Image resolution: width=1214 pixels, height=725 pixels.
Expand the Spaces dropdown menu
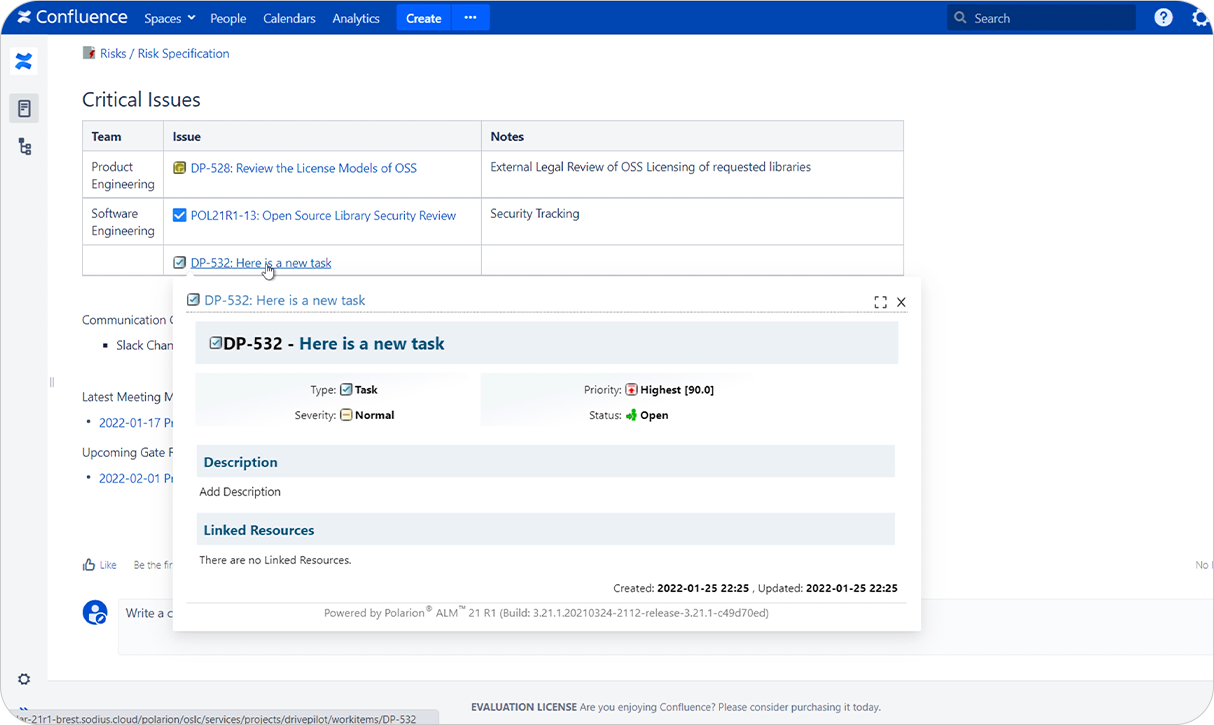pos(169,18)
